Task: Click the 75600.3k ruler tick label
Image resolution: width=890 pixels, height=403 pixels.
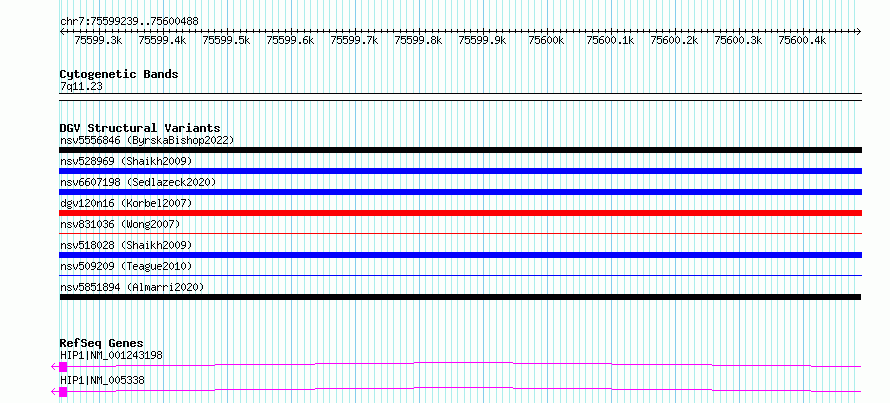Action: 738,40
